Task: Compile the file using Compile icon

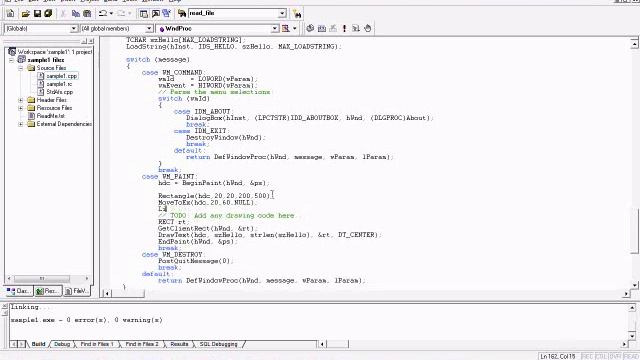Action: (310, 28)
